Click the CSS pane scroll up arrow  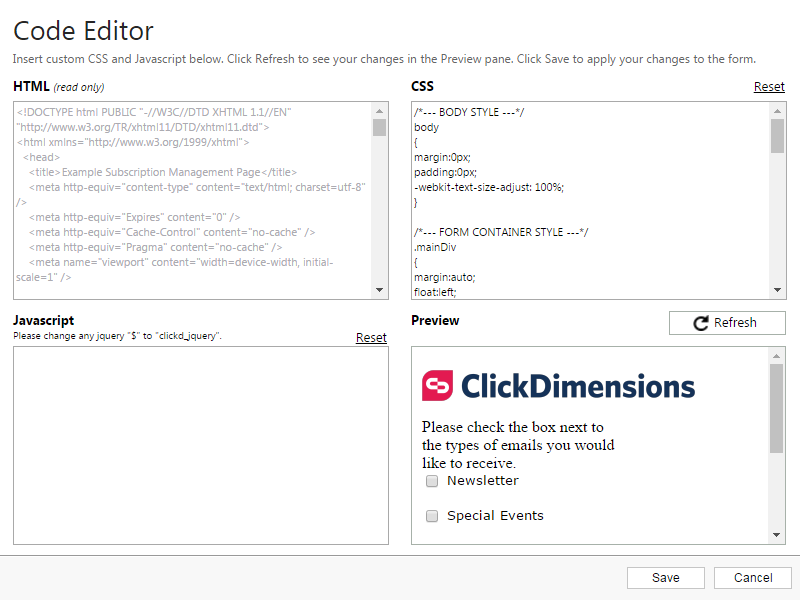[x=777, y=111]
